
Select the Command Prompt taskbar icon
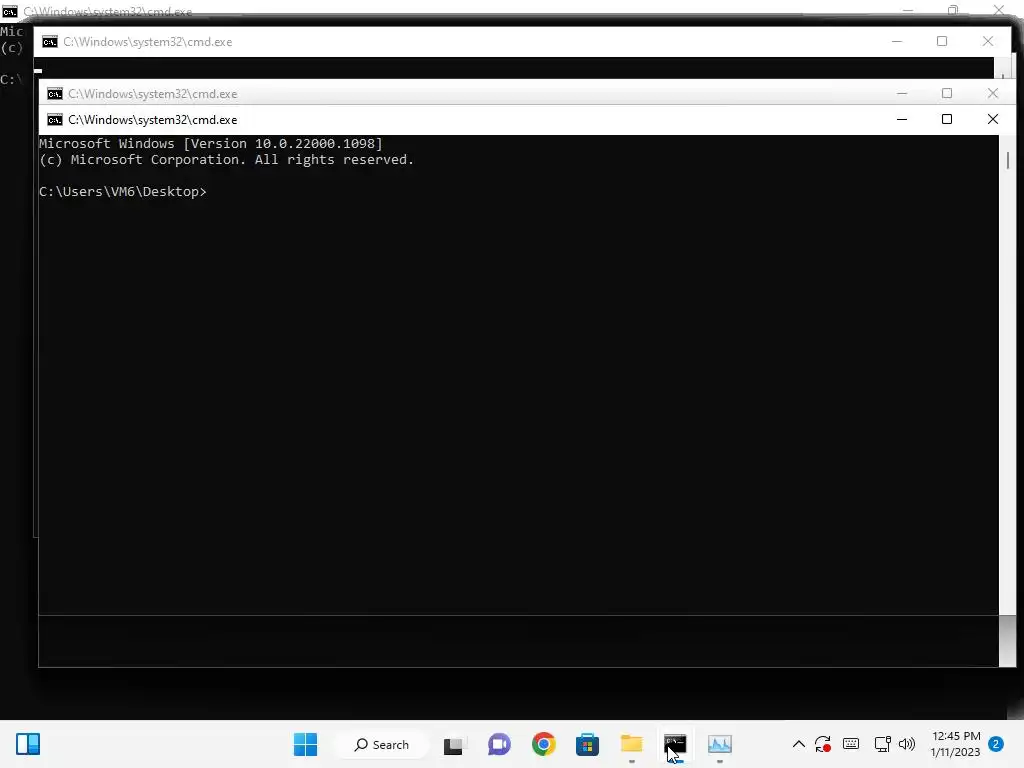tap(675, 744)
